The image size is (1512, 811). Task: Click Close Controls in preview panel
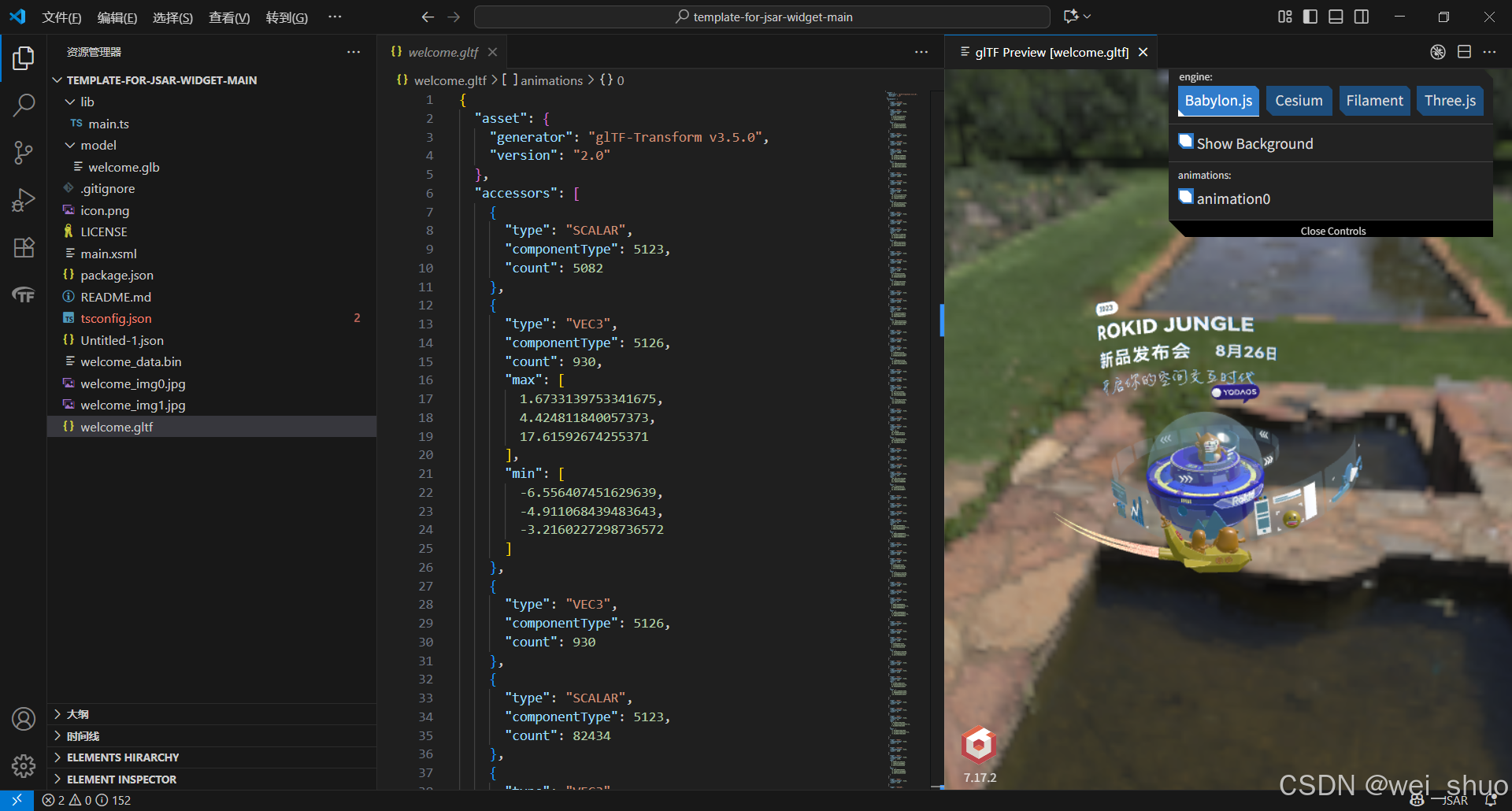click(1332, 231)
